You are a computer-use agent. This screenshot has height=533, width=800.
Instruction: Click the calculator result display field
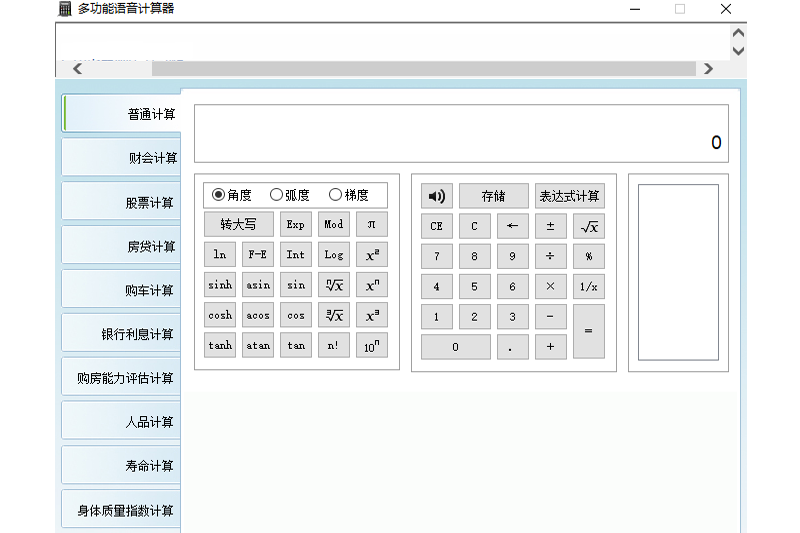point(461,134)
